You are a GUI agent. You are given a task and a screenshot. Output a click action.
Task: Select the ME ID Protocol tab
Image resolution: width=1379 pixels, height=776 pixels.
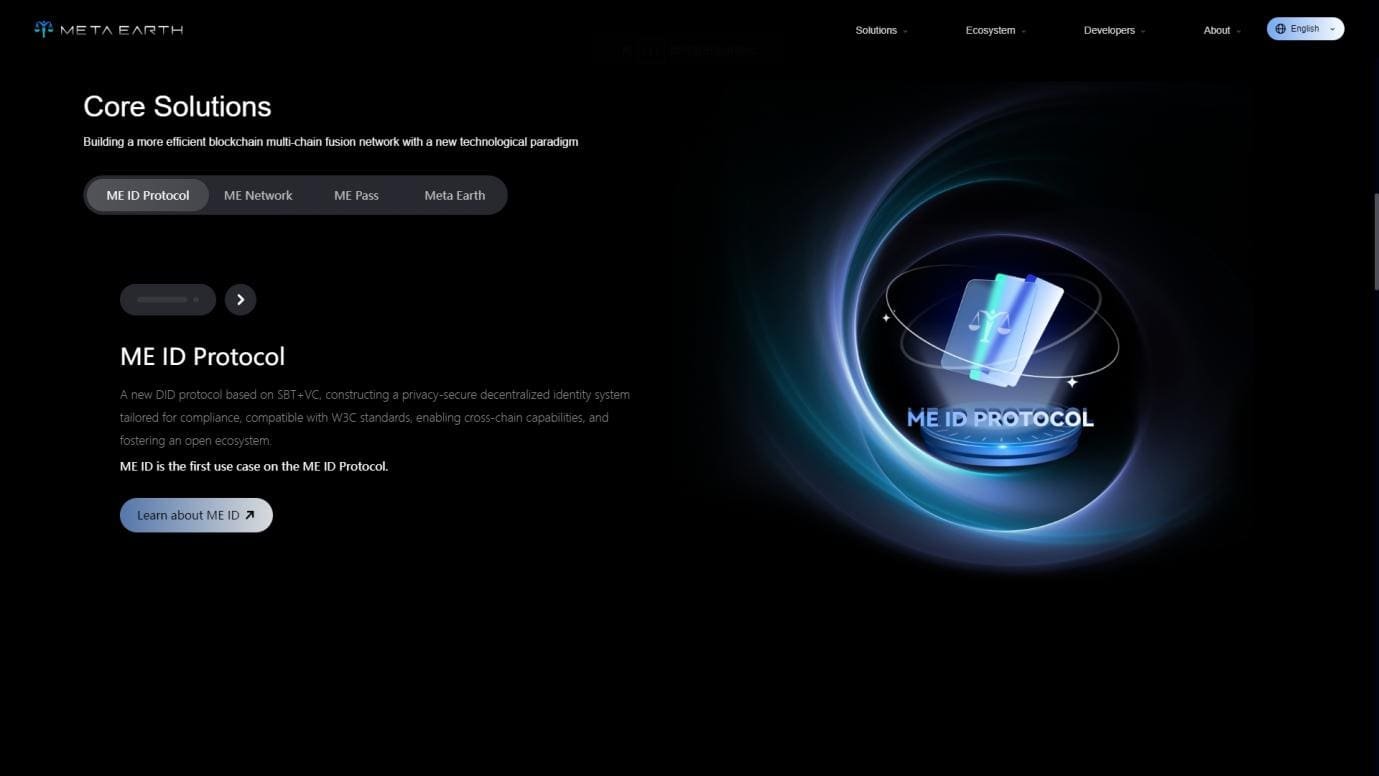coord(147,195)
